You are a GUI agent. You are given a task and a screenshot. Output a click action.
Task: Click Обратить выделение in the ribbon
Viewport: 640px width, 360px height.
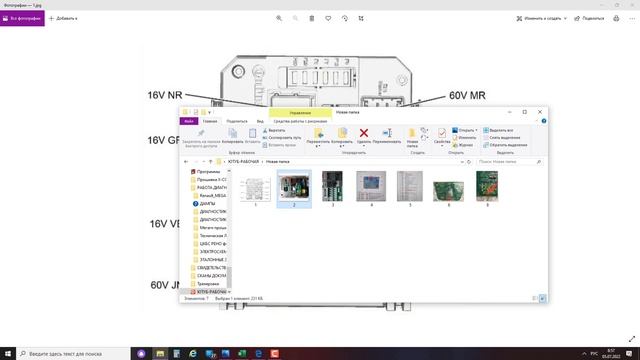tap(505, 145)
